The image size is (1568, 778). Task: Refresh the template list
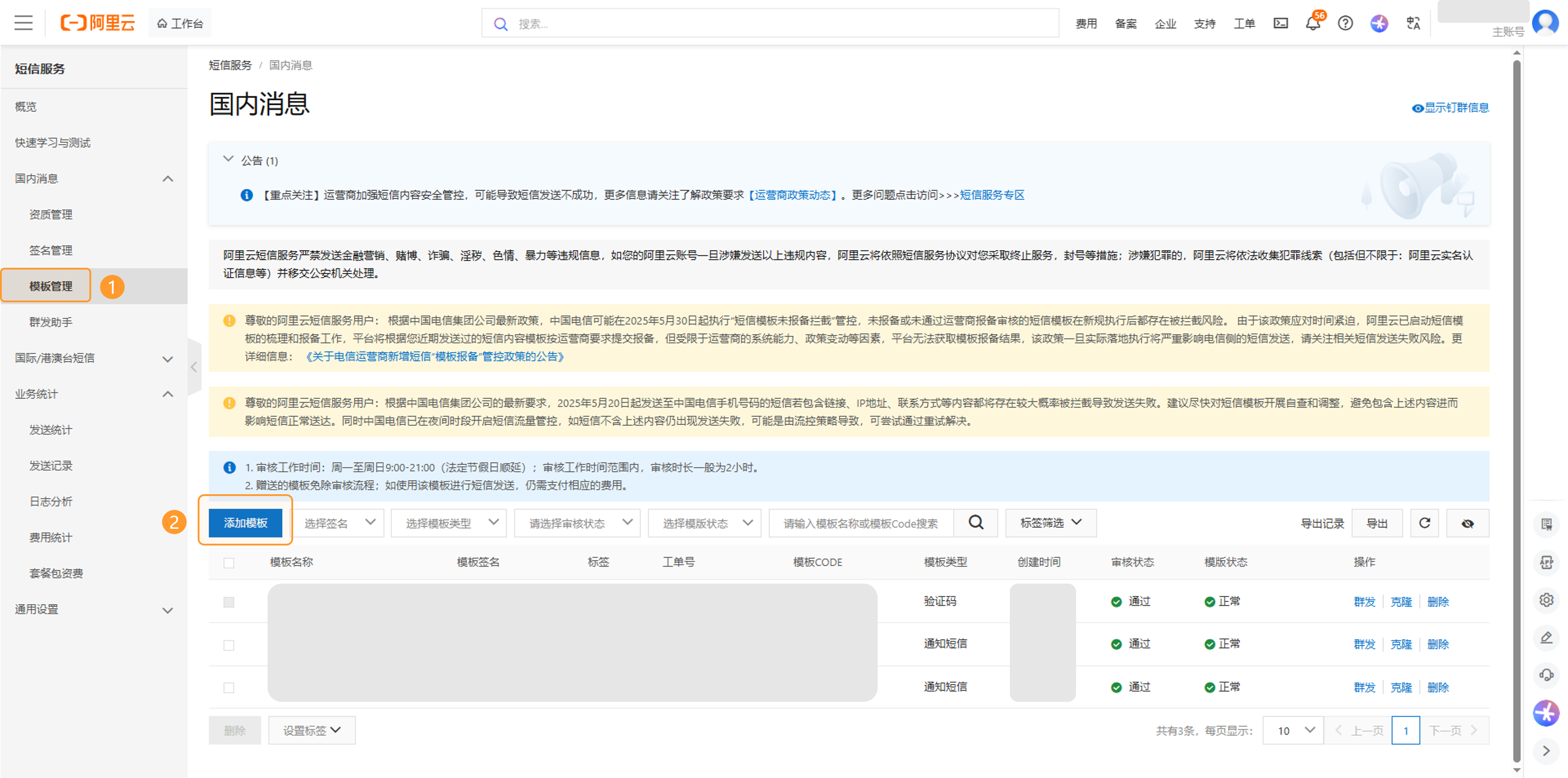(x=1424, y=523)
